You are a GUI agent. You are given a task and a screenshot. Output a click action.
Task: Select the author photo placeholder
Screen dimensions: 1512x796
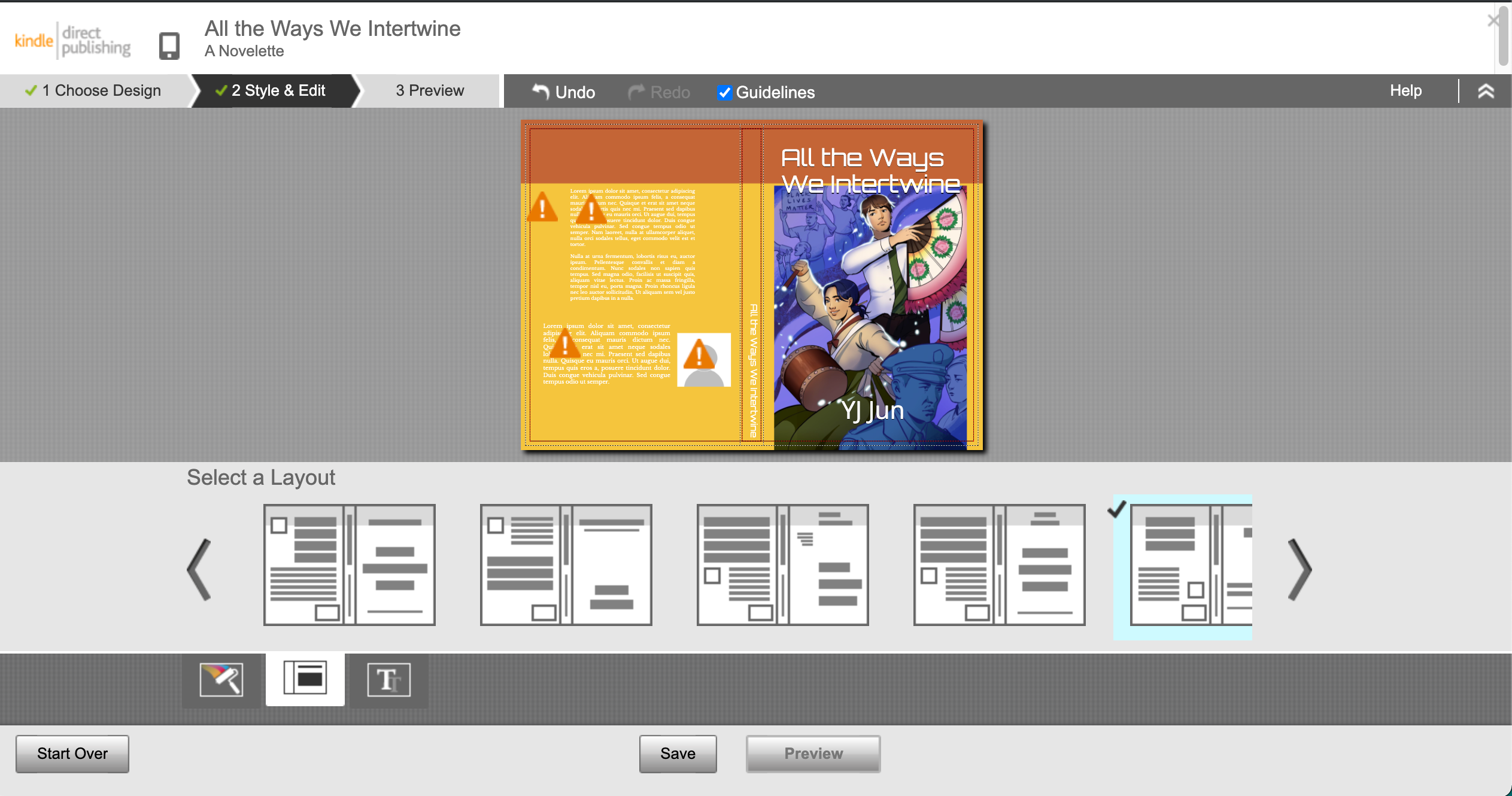[704, 360]
